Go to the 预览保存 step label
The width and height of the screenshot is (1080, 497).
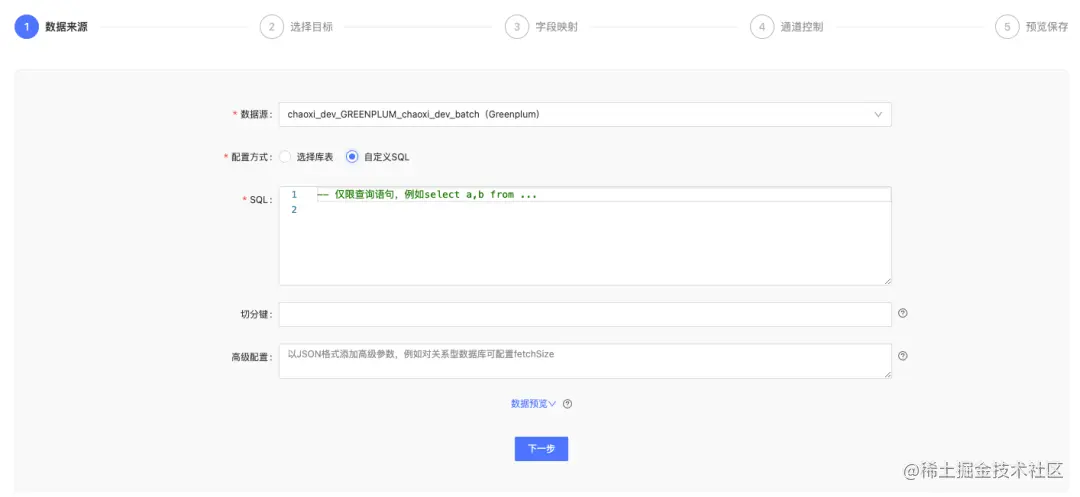coord(1047,28)
